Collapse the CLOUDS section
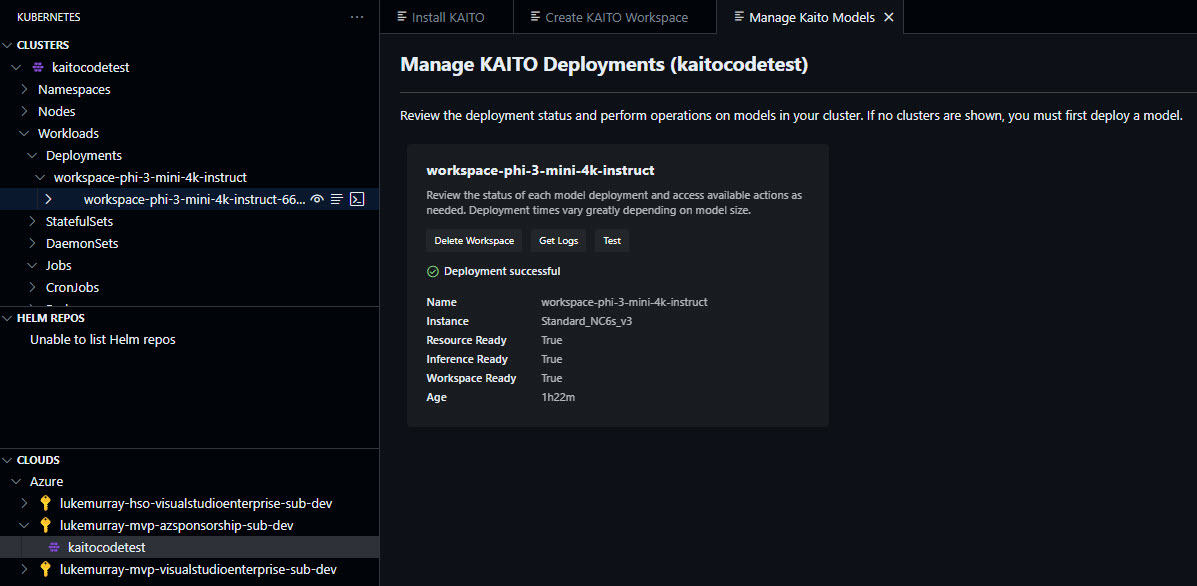The width and height of the screenshot is (1197, 586). pyautogui.click(x=8, y=460)
